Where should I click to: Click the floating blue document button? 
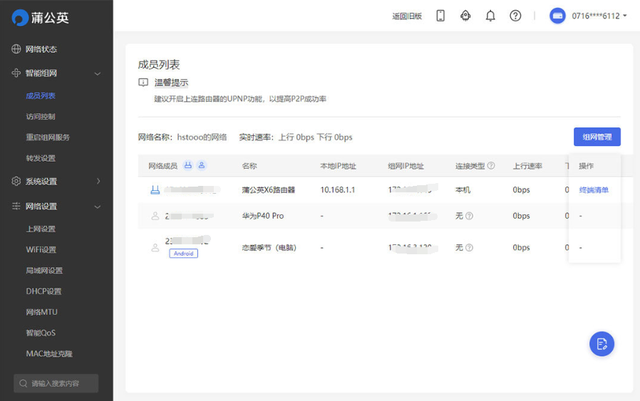click(x=601, y=343)
